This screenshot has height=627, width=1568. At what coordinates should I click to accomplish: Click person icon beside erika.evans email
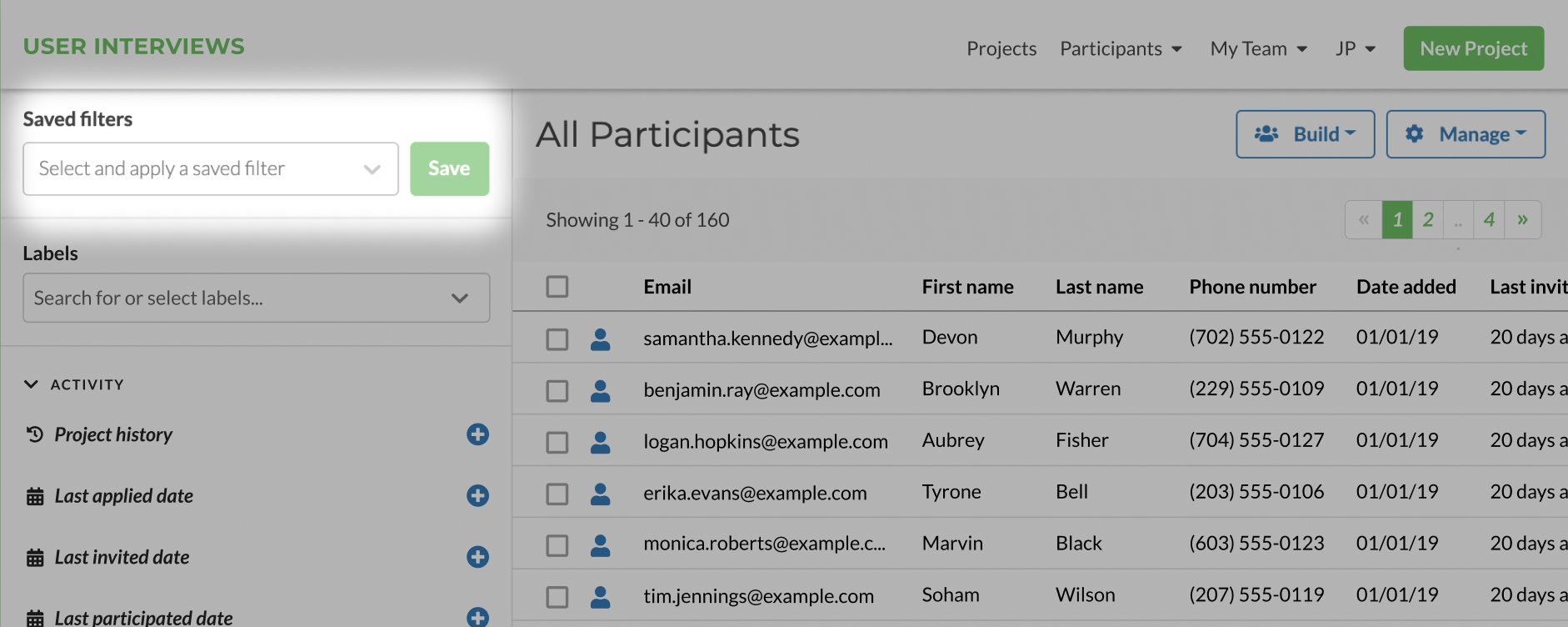click(600, 494)
